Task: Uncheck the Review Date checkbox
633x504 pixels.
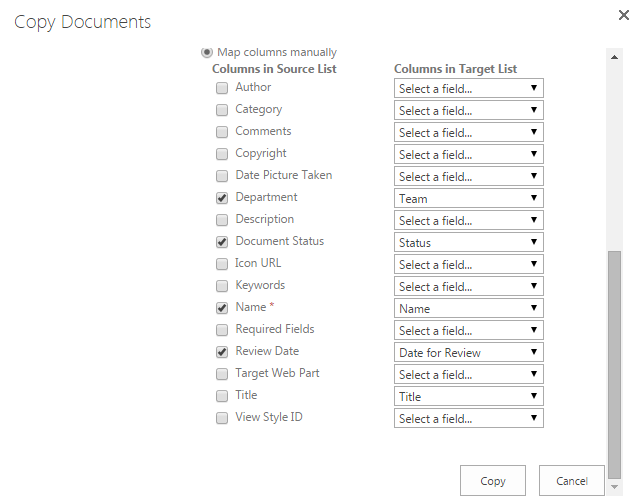Action: pos(222,352)
